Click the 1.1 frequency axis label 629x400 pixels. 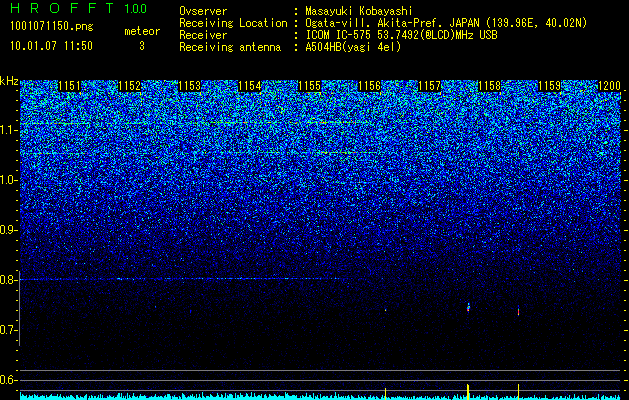pos(8,130)
